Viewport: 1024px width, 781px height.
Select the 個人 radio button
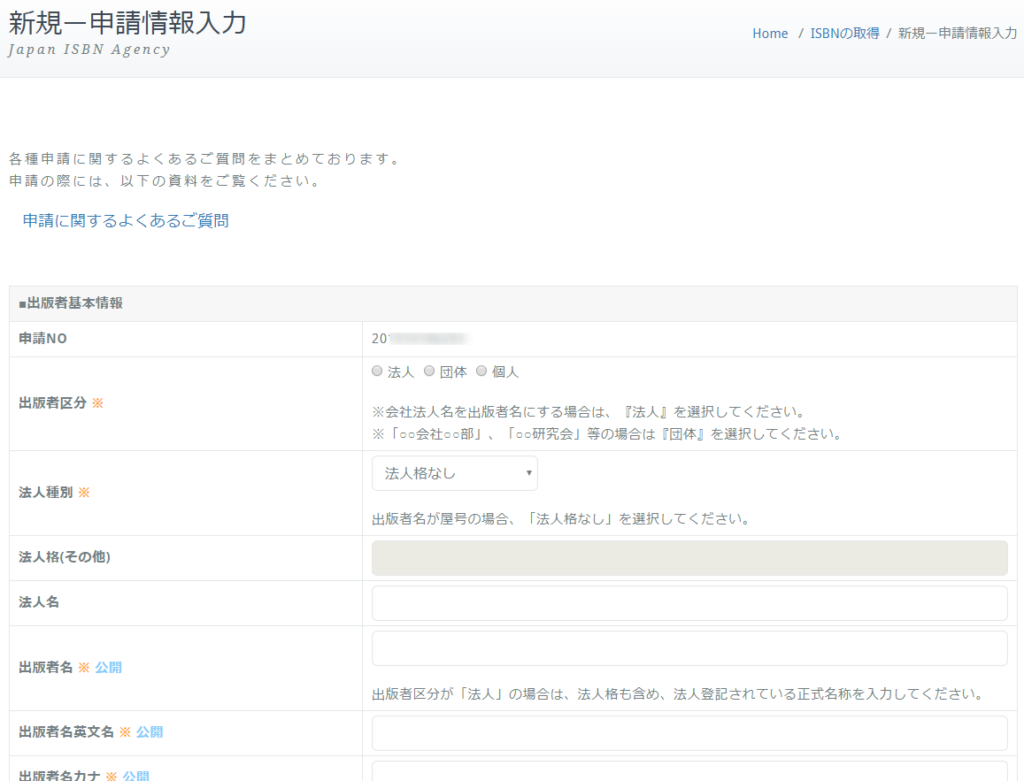click(481, 371)
